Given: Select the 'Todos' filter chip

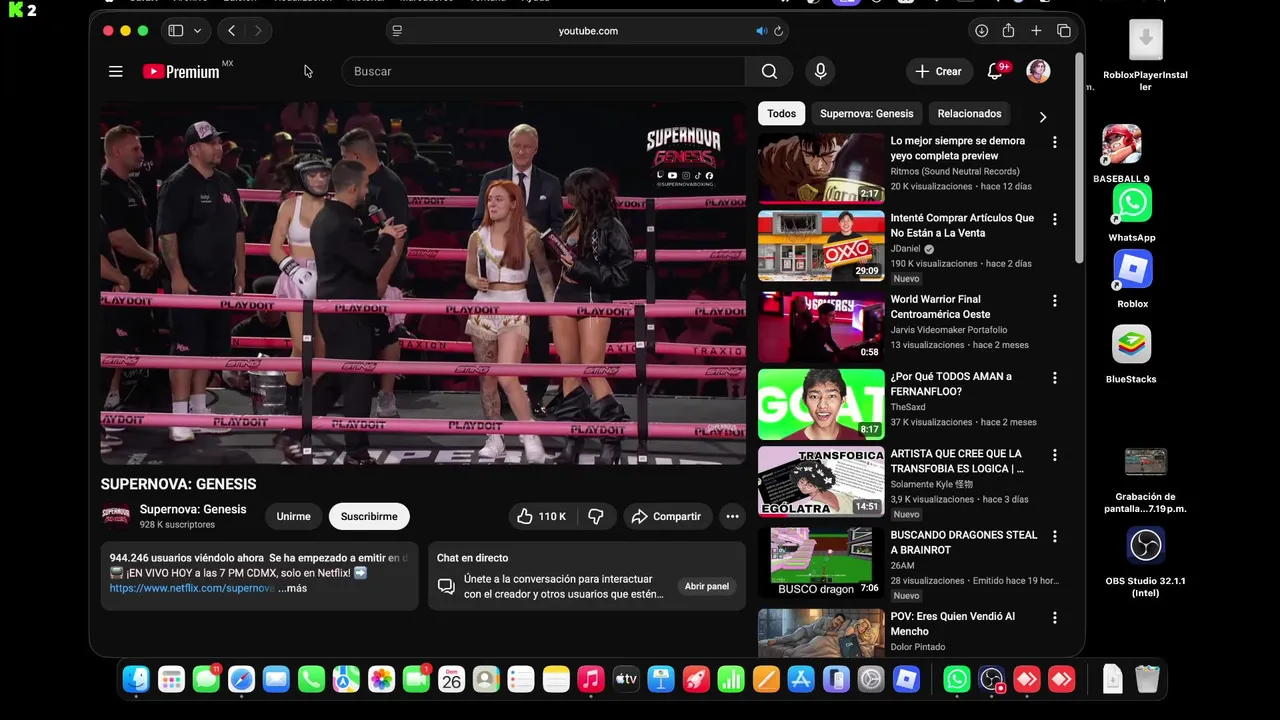Looking at the screenshot, I should pyautogui.click(x=781, y=114).
